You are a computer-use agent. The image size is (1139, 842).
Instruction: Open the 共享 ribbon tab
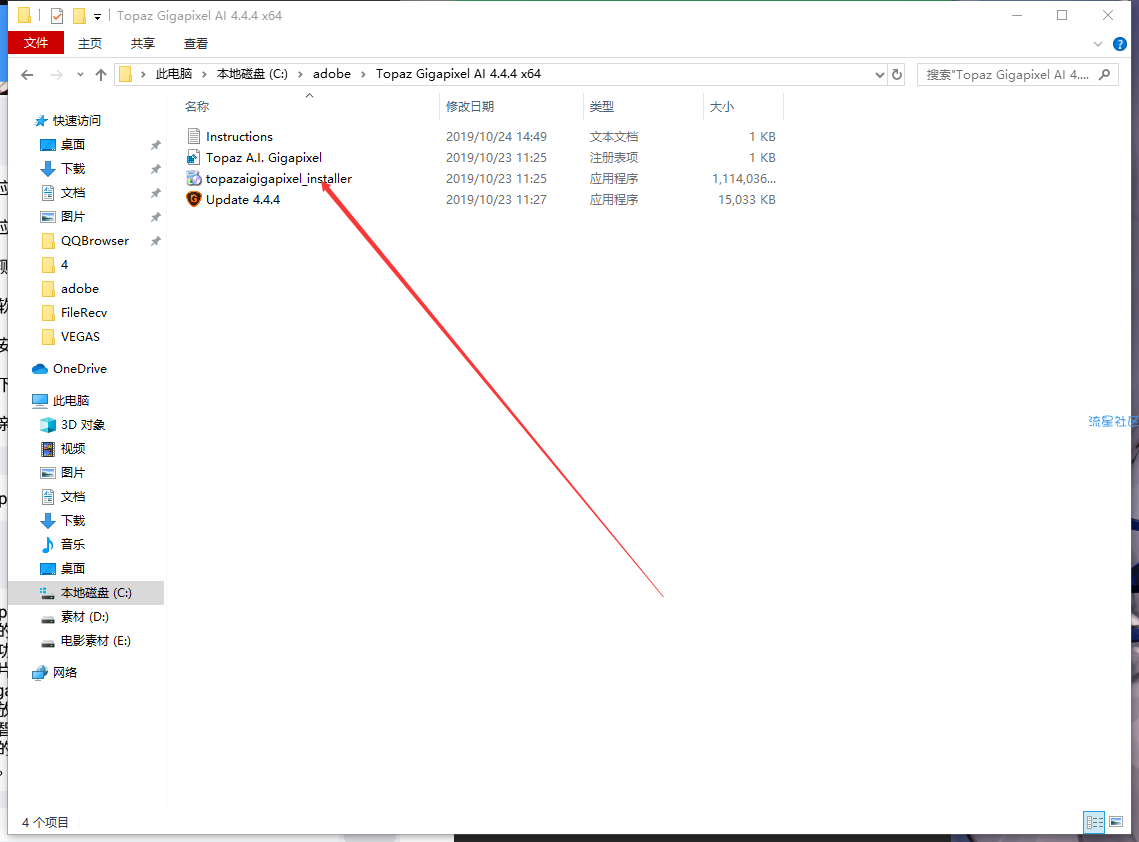coord(143,44)
